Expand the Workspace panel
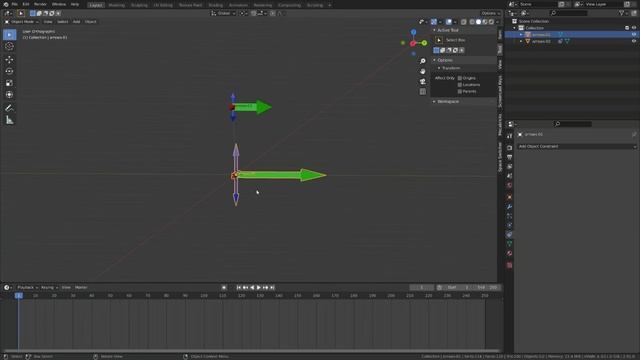 point(434,101)
